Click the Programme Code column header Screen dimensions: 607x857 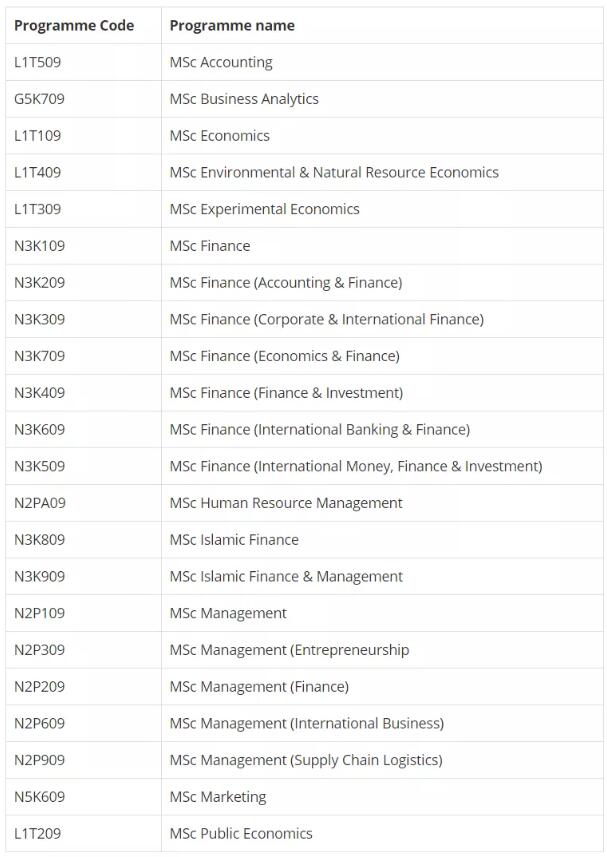74,26
